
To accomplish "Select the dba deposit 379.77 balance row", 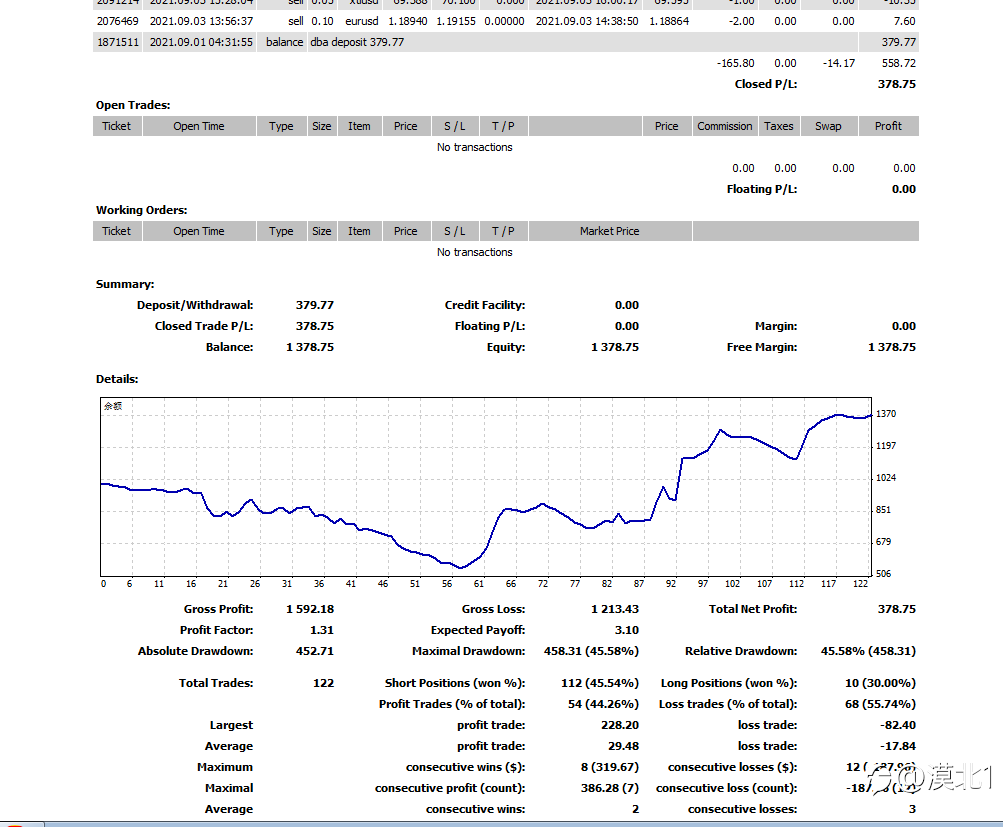I will [357, 42].
